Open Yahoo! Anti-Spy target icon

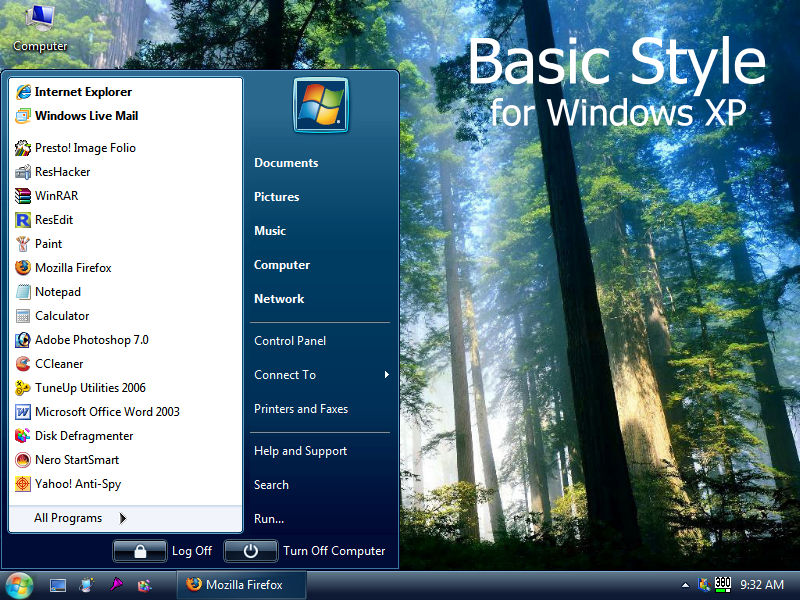pos(23,484)
